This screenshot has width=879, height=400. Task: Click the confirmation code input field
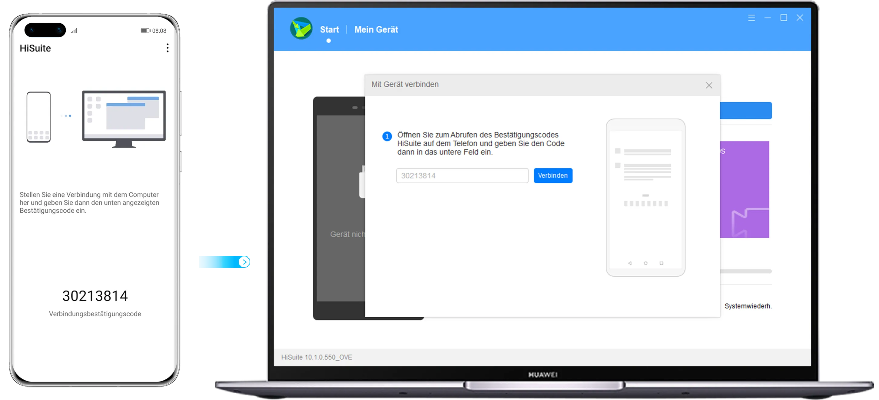(461, 175)
